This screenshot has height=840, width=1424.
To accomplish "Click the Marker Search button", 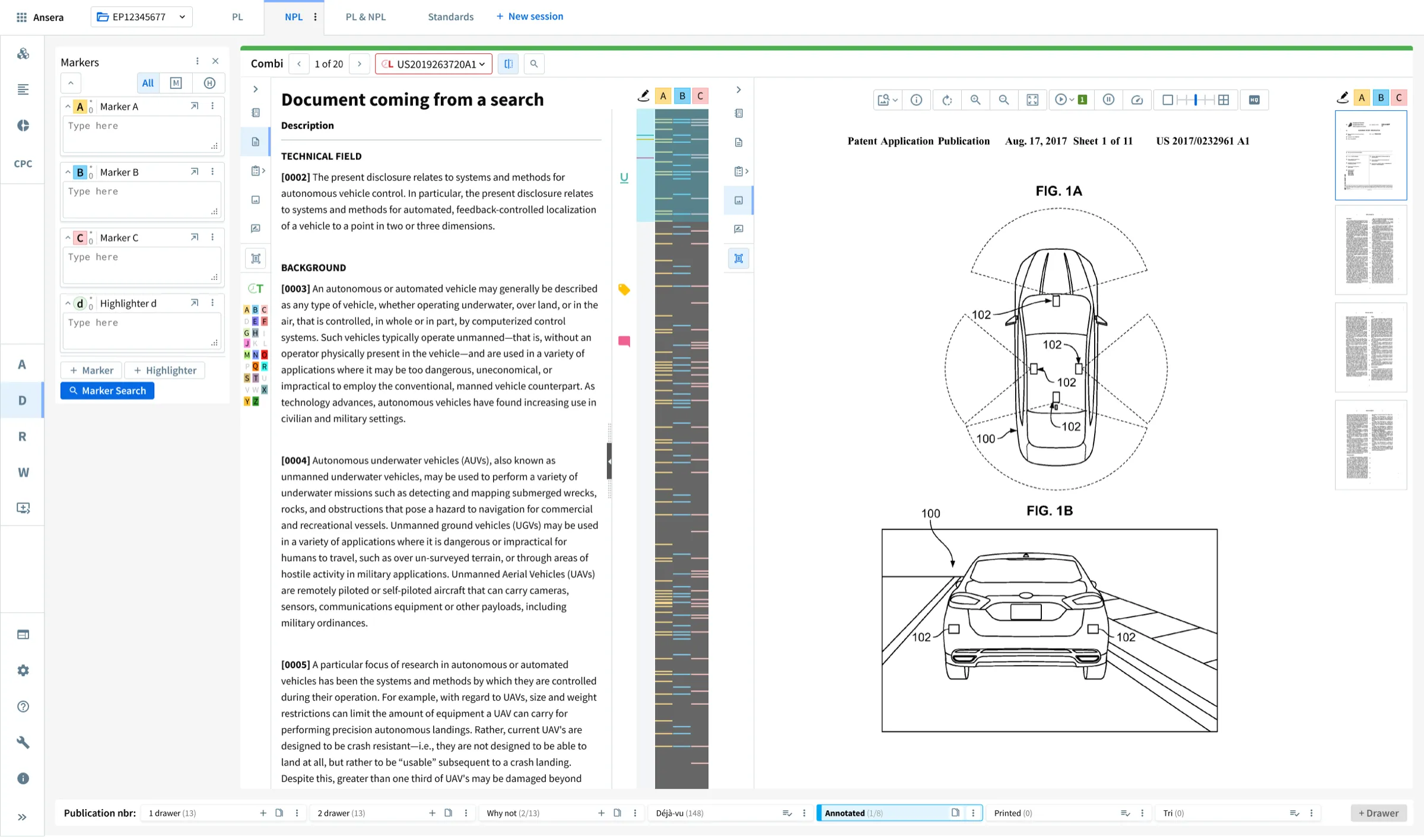I will [107, 391].
